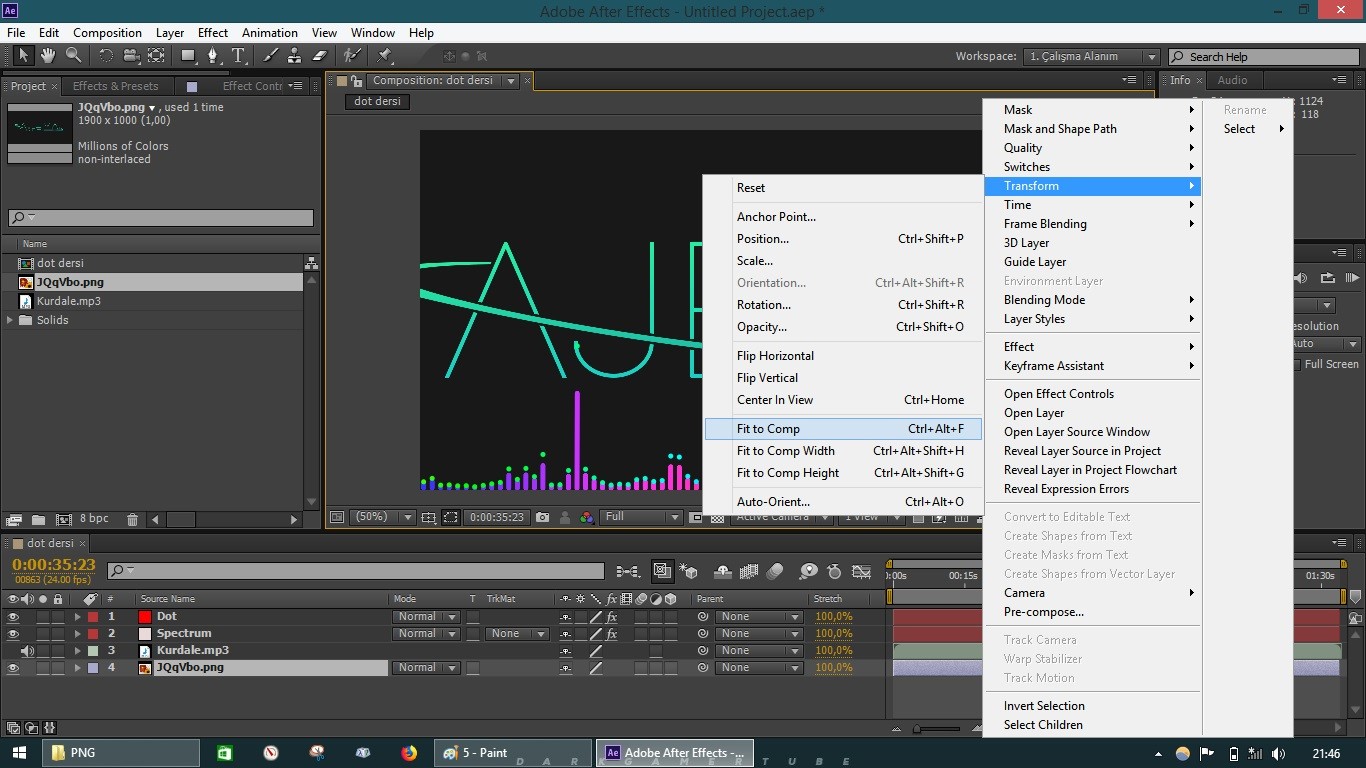Hide the JQqVbo.png layer with eye toggle

(x=13, y=668)
